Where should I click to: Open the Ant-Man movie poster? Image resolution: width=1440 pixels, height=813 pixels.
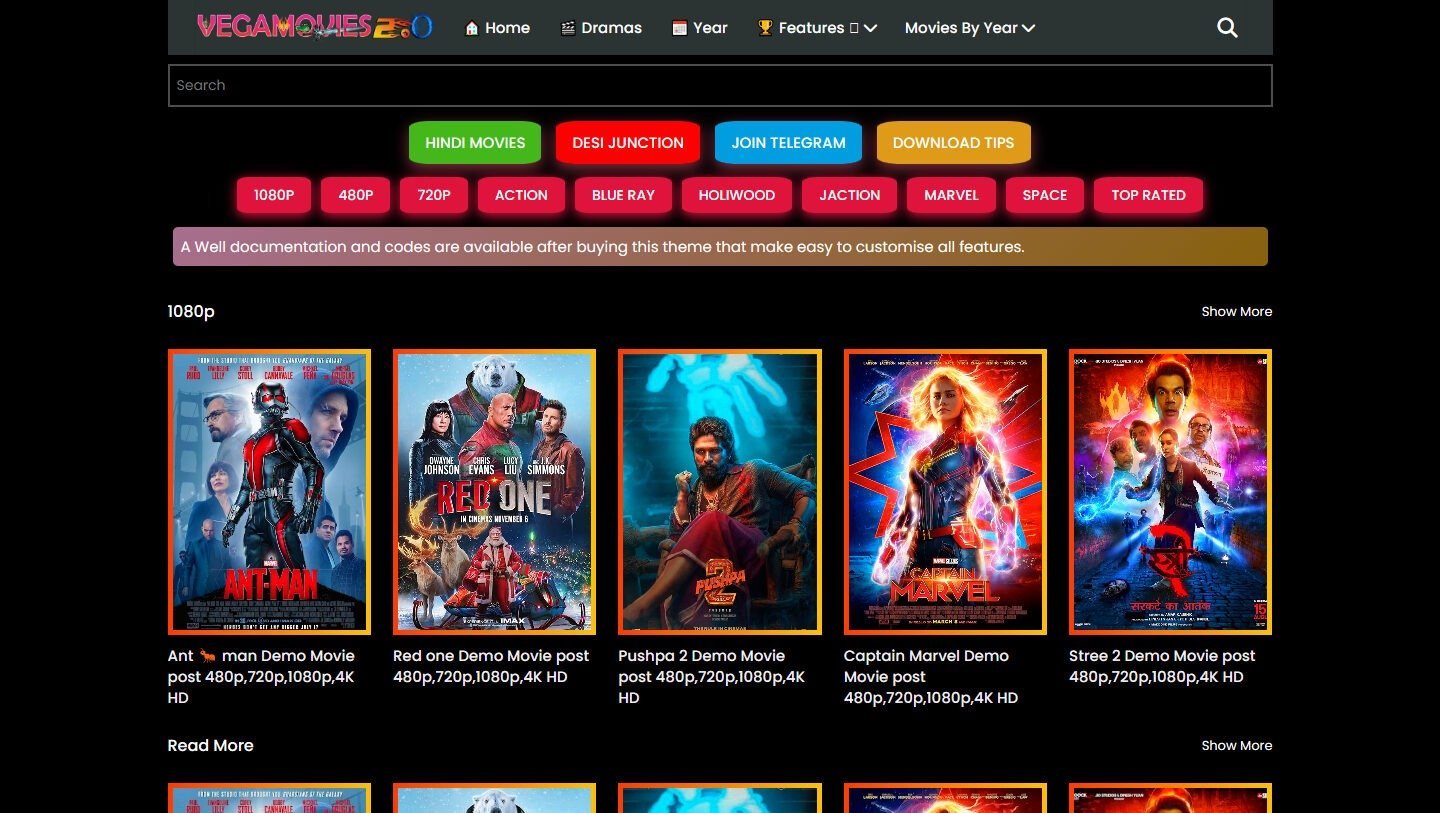pos(269,491)
